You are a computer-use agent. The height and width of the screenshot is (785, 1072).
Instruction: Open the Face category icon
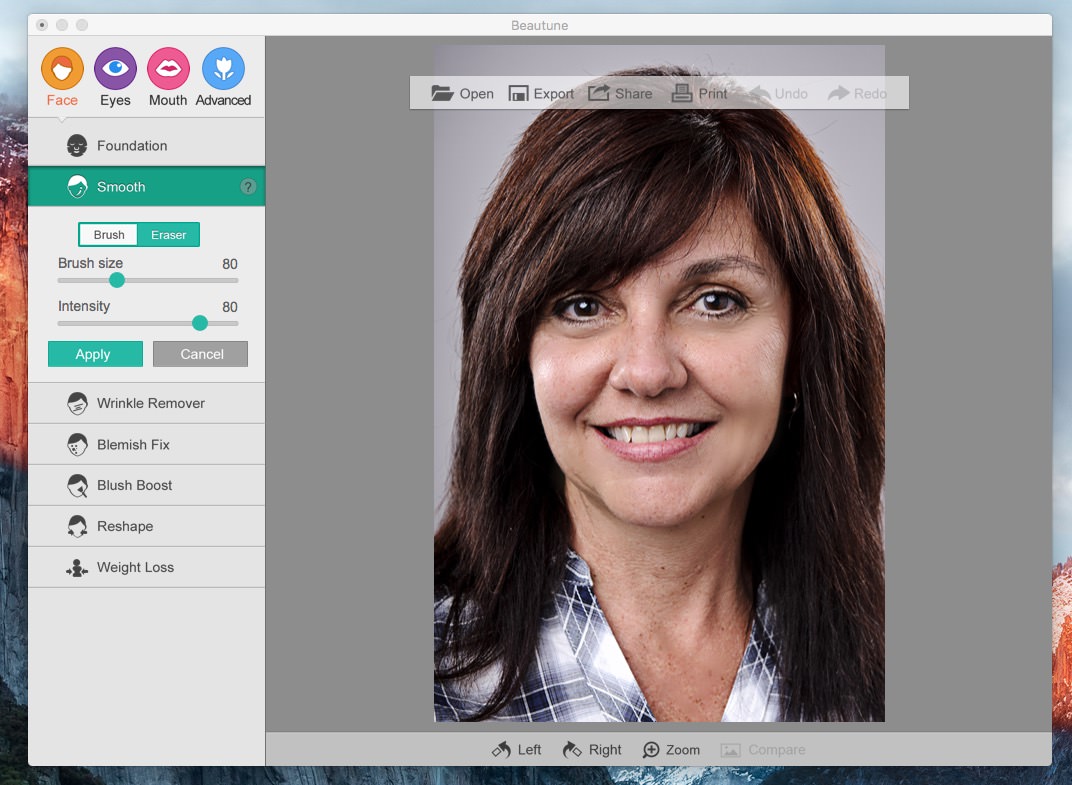(x=62, y=69)
